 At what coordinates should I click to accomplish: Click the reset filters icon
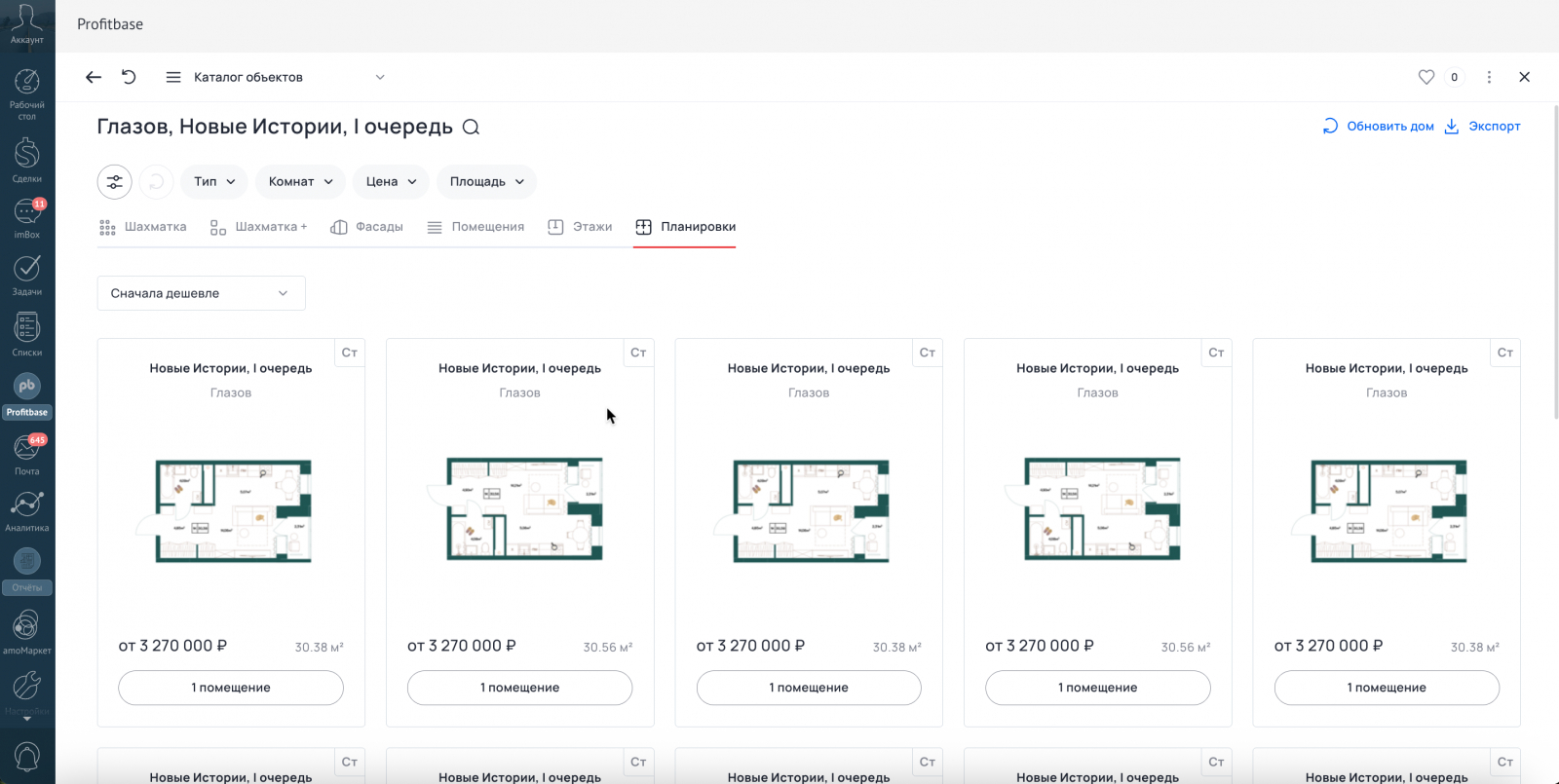(157, 182)
